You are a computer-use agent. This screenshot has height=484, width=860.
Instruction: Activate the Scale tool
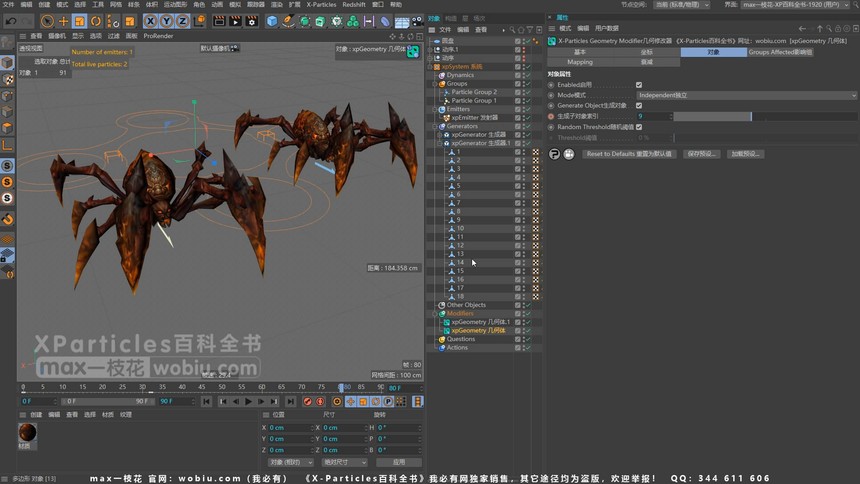pos(80,21)
